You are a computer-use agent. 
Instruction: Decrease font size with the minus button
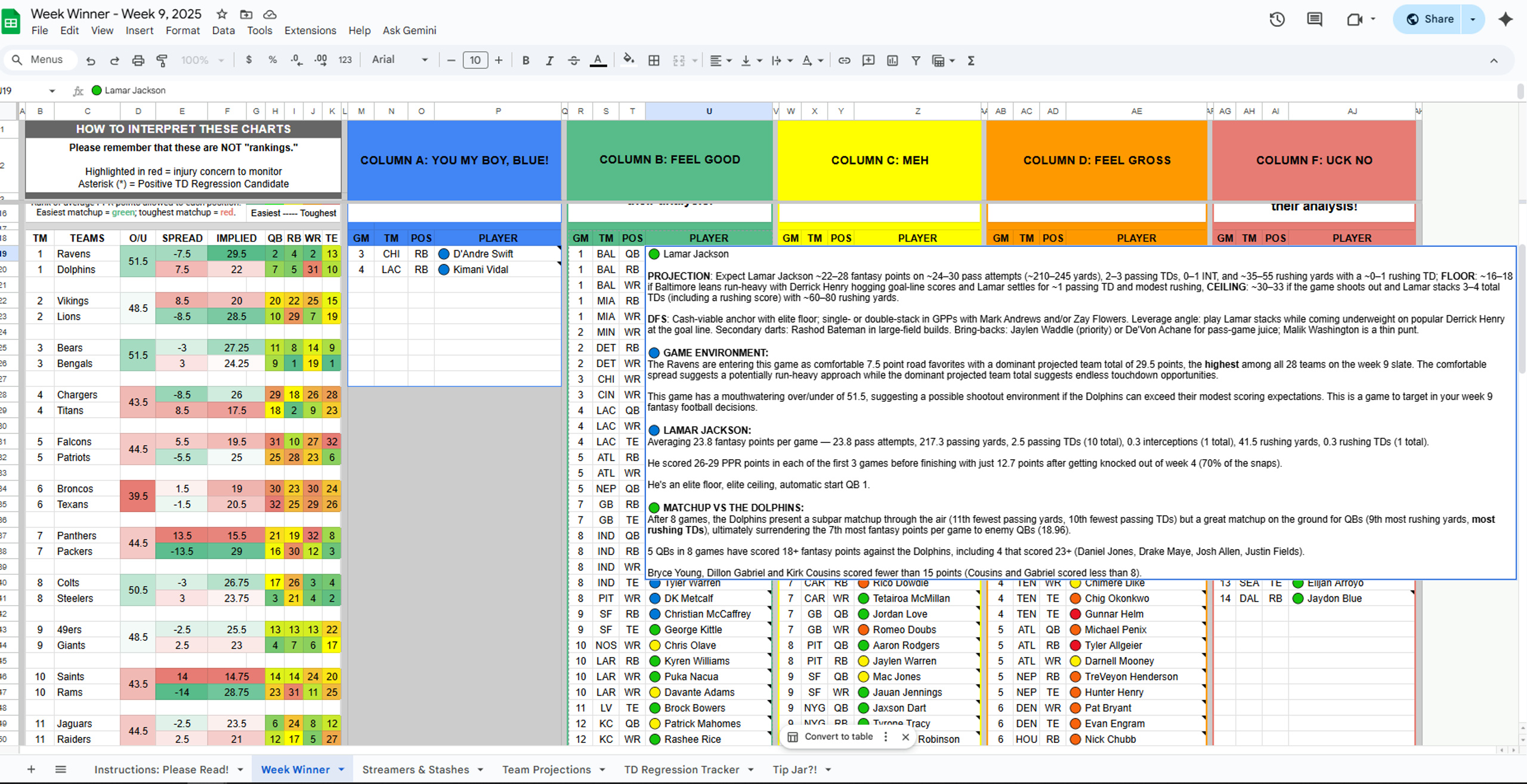451,60
